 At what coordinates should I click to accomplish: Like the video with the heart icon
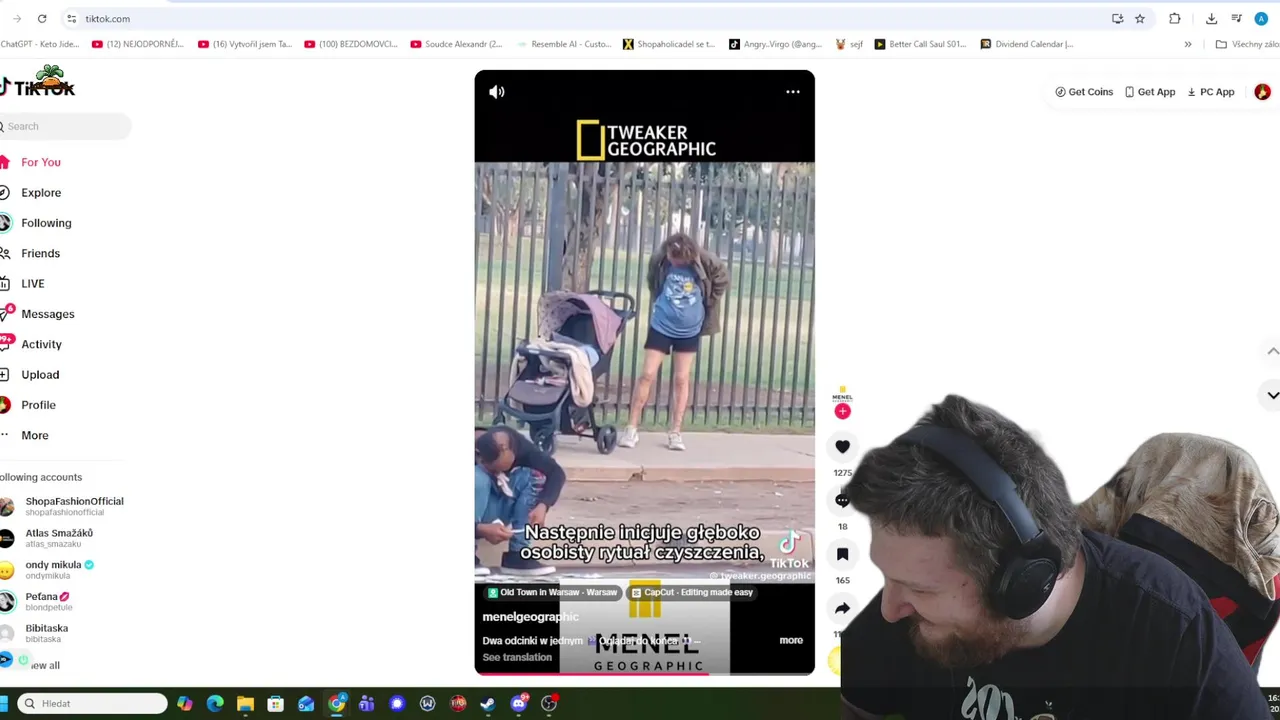tap(842, 447)
